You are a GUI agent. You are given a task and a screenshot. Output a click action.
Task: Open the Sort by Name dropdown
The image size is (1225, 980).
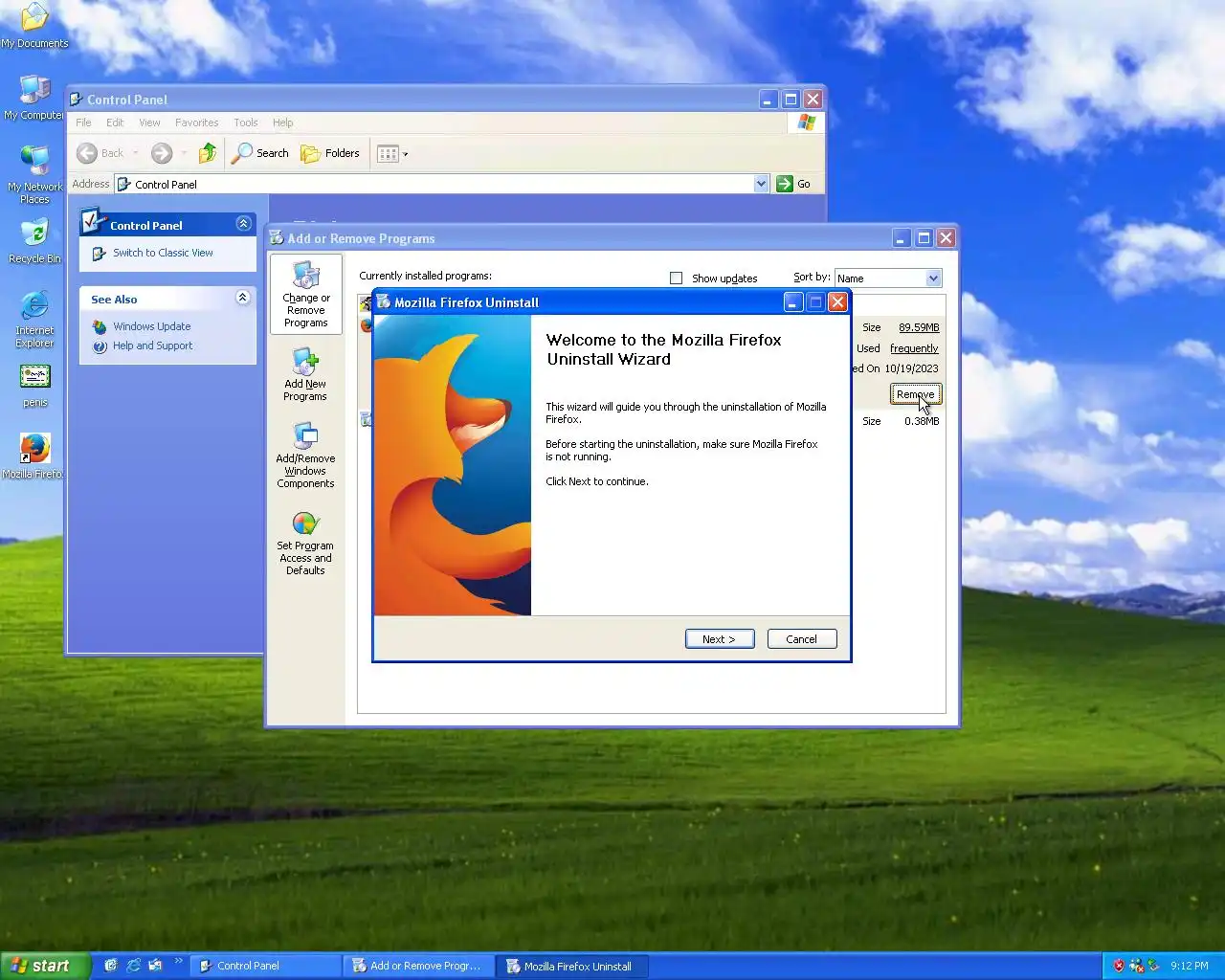coord(888,278)
